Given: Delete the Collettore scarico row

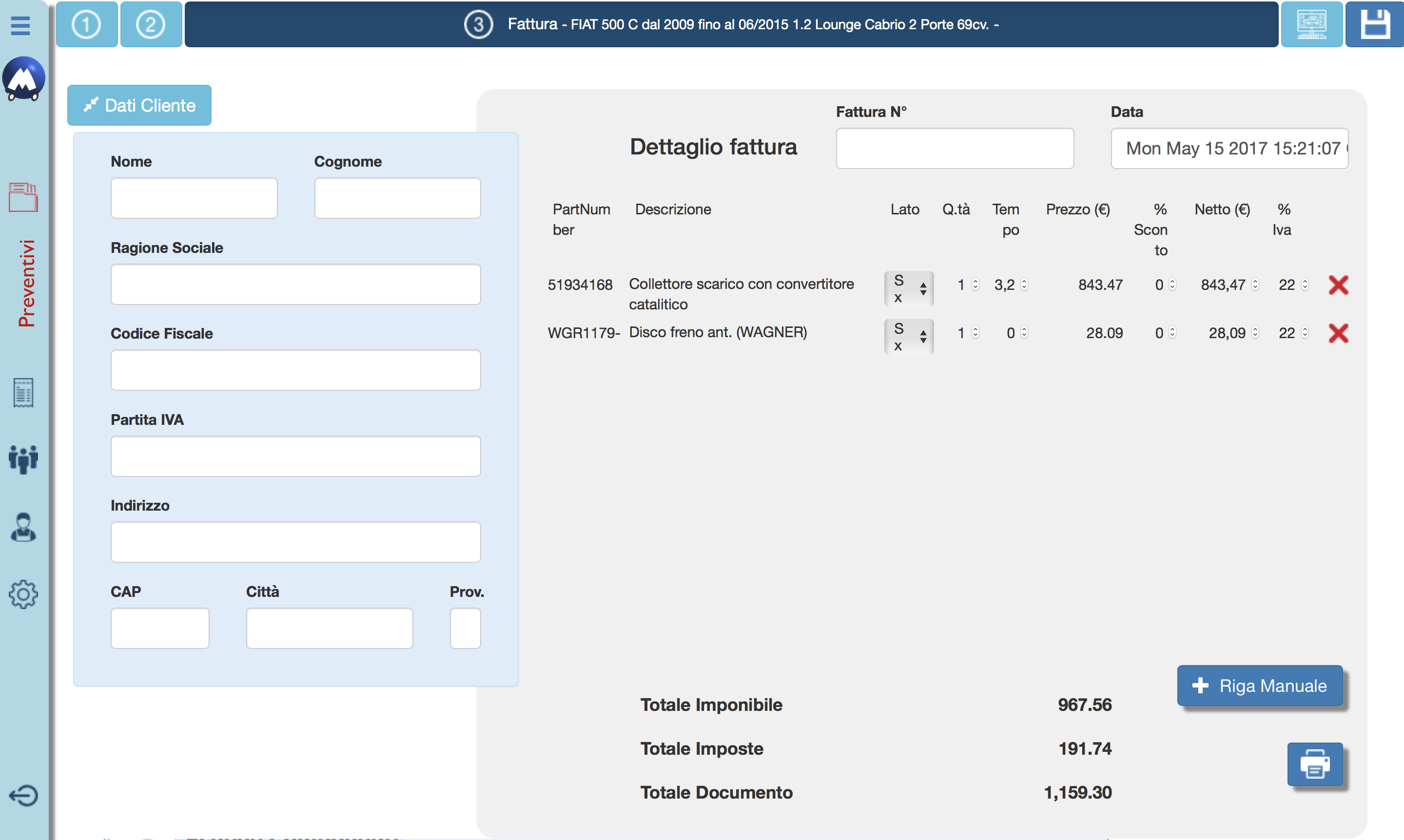Looking at the screenshot, I should (1338, 285).
